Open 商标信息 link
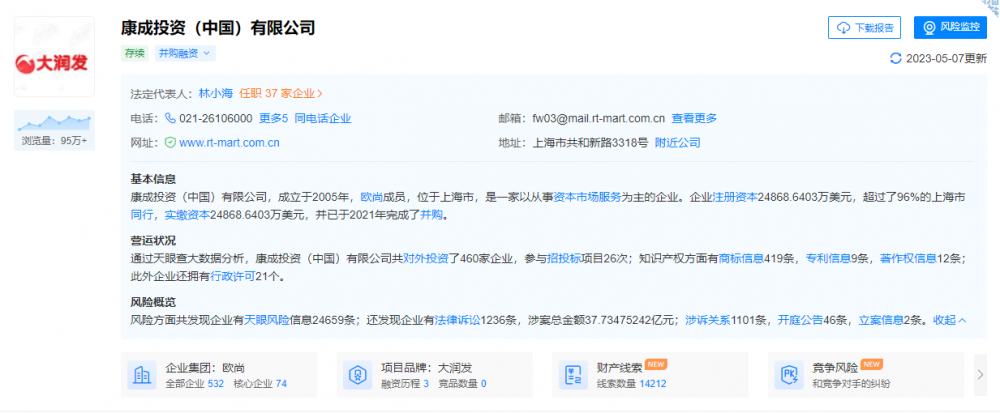 coord(742,258)
